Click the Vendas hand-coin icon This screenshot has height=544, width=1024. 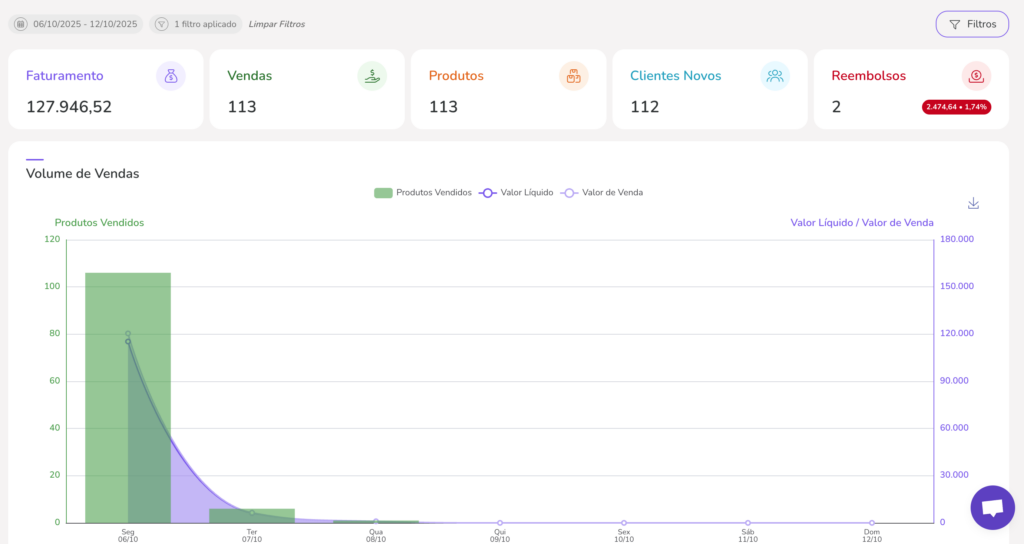tap(372, 76)
